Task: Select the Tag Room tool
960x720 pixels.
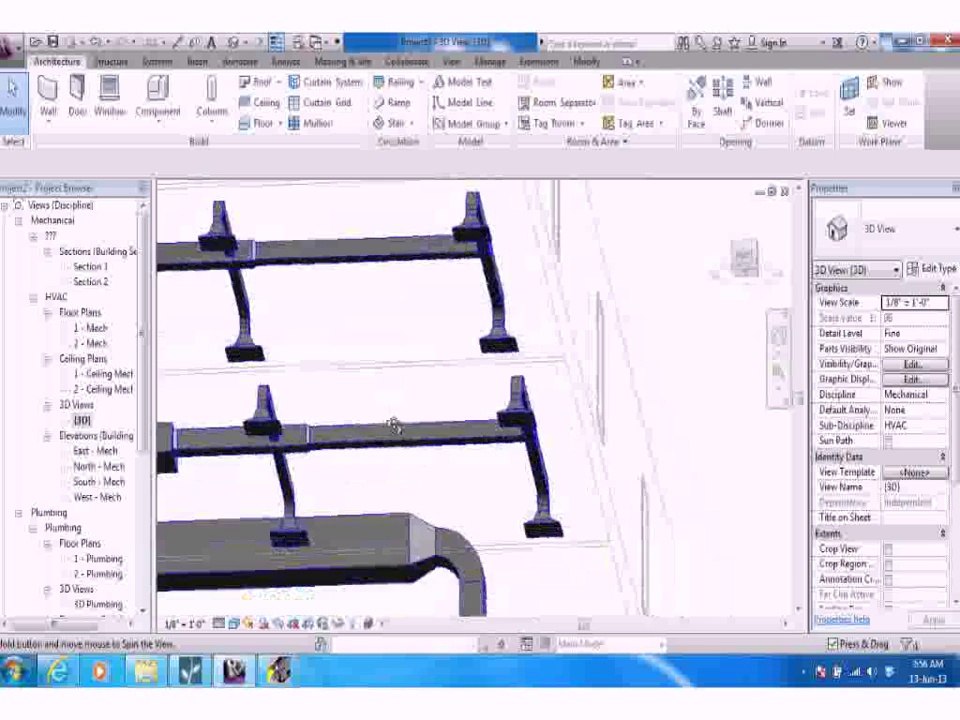Action: (551, 124)
